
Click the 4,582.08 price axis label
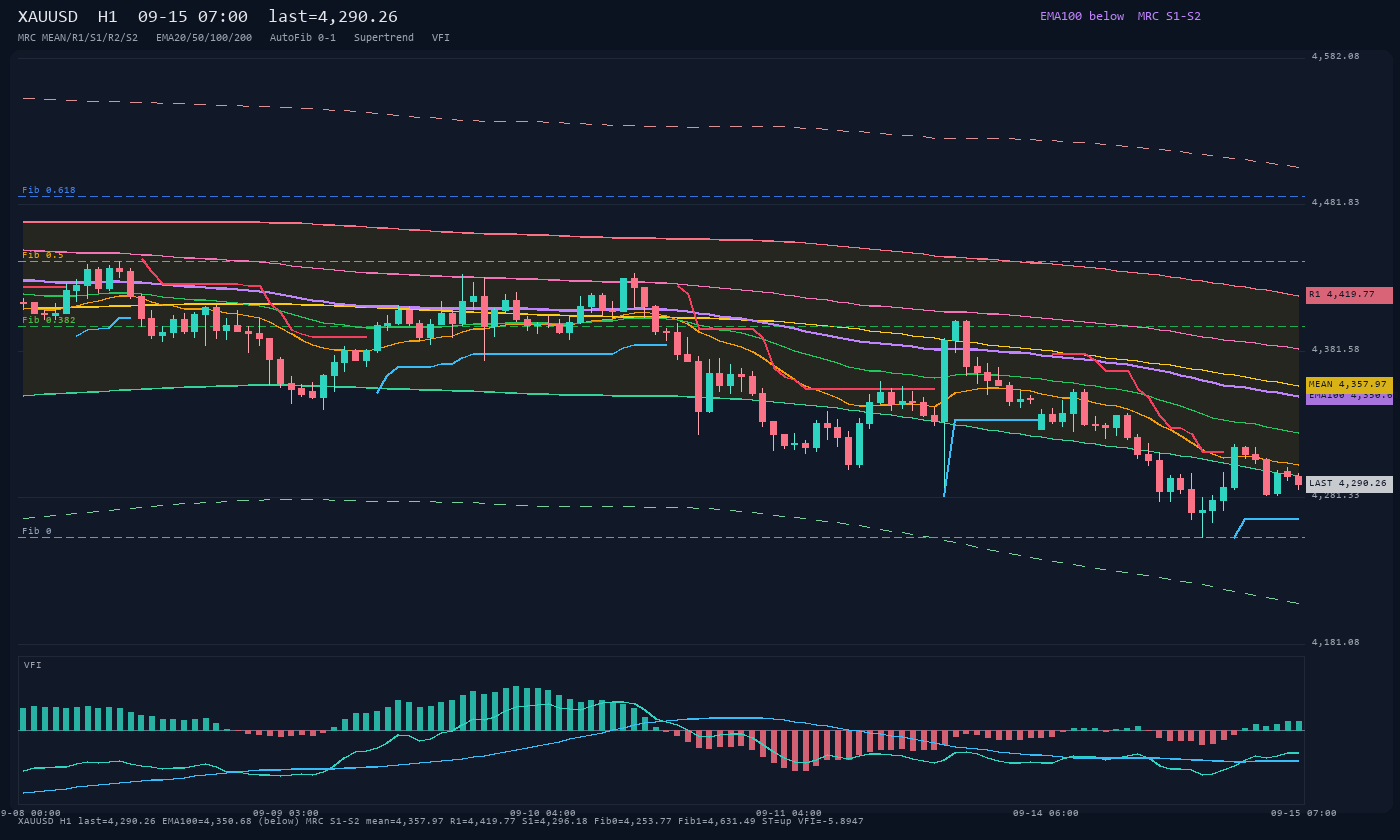(1335, 56)
